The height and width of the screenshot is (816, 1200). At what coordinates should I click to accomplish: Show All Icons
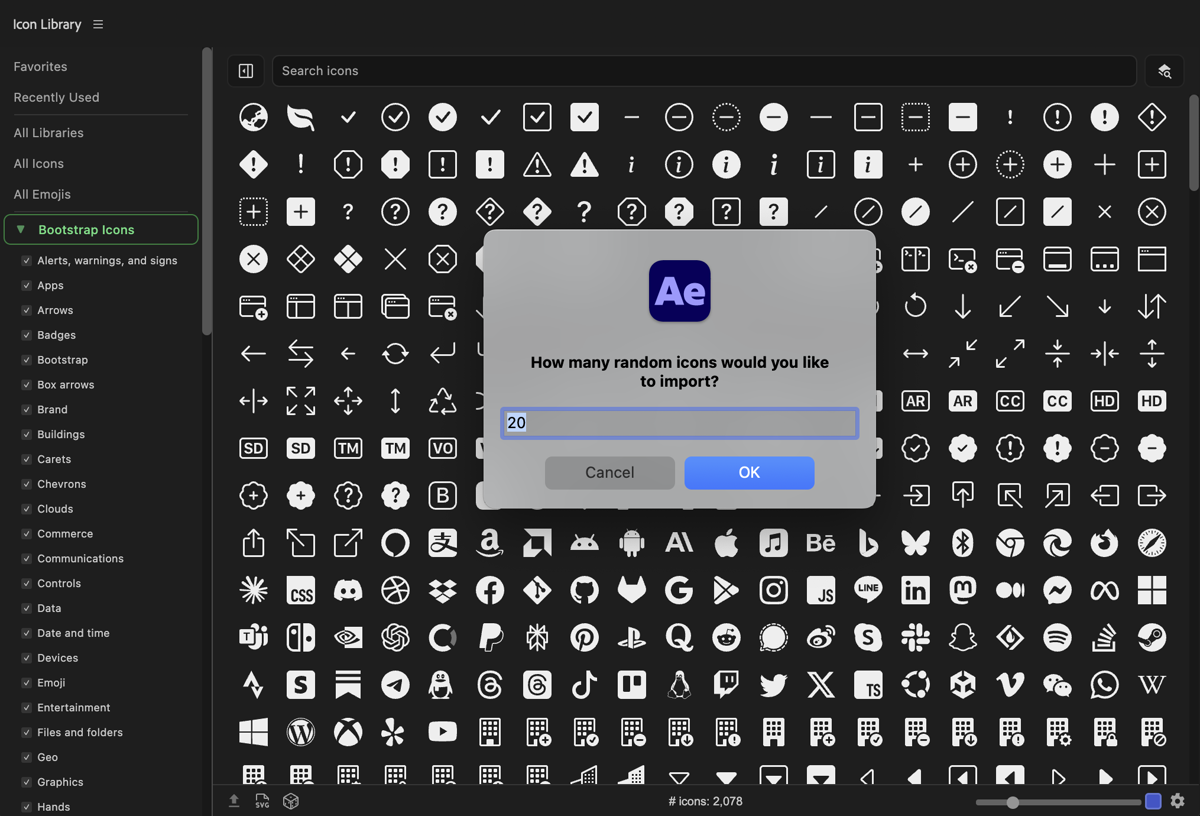38,163
